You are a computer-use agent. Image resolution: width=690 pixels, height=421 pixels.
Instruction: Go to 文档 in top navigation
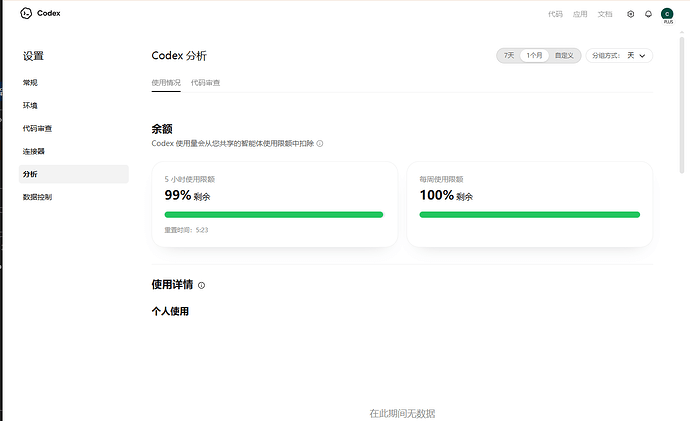[605, 14]
